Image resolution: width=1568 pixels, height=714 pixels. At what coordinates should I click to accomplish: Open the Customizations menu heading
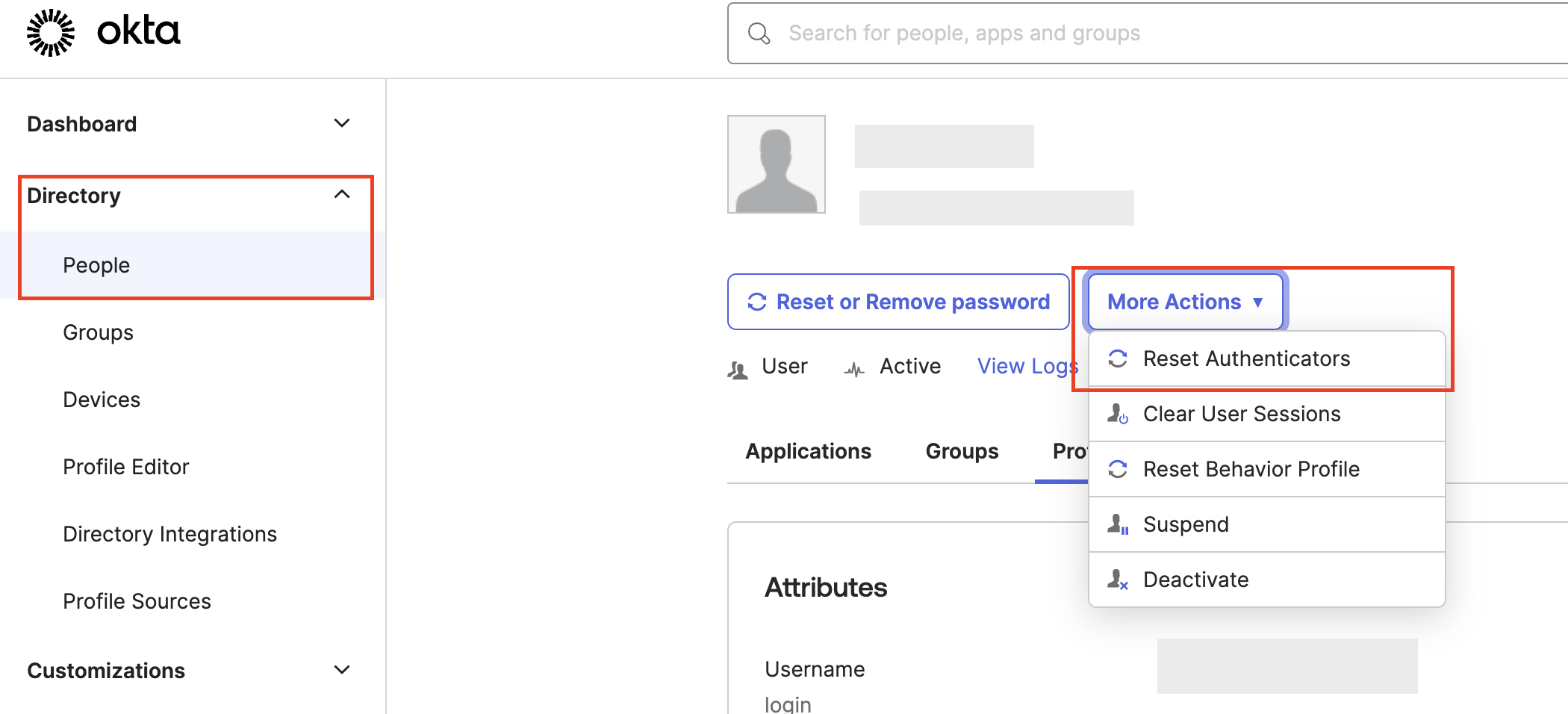(106, 671)
